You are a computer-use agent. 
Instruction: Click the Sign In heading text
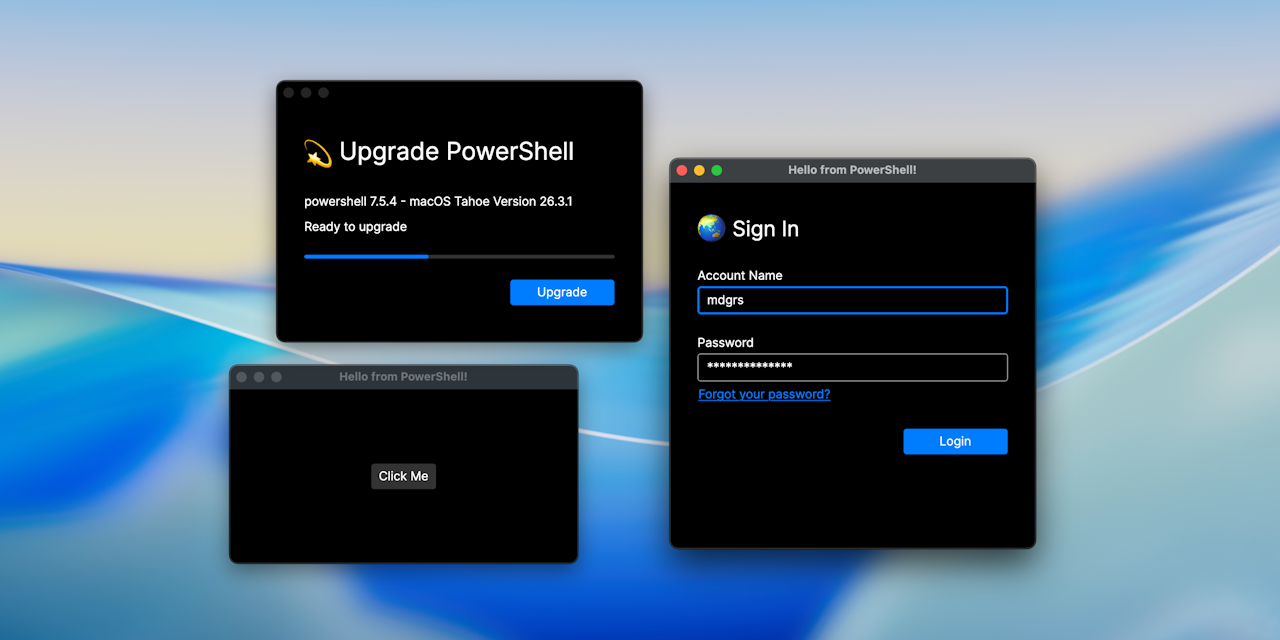click(x=765, y=229)
